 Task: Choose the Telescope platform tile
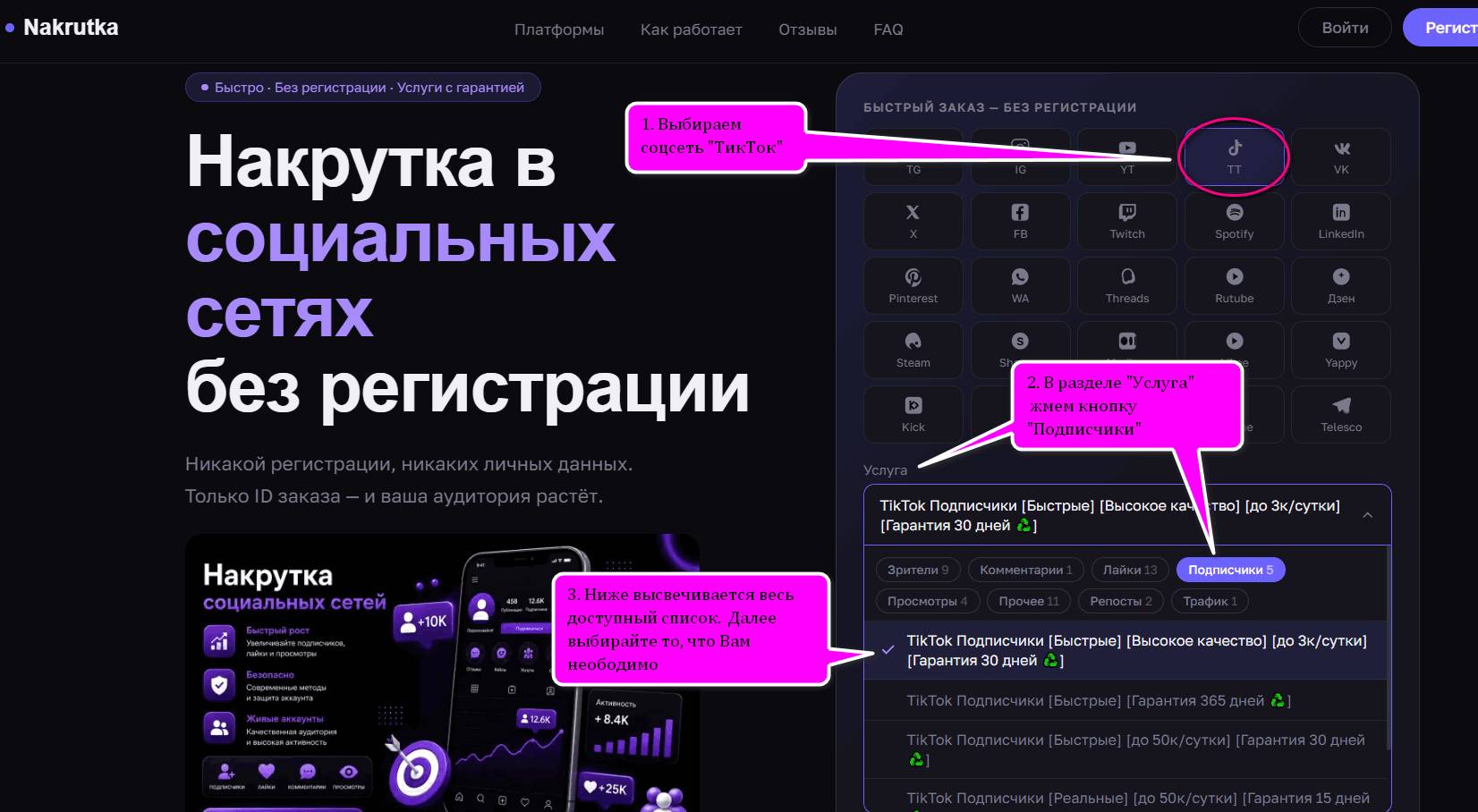pyautogui.click(x=1341, y=414)
